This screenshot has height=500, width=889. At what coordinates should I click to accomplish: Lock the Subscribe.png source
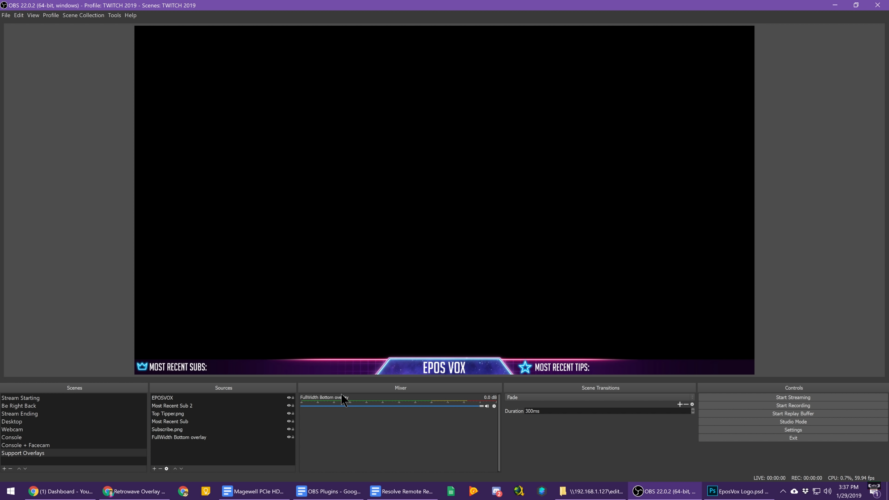[293, 430]
